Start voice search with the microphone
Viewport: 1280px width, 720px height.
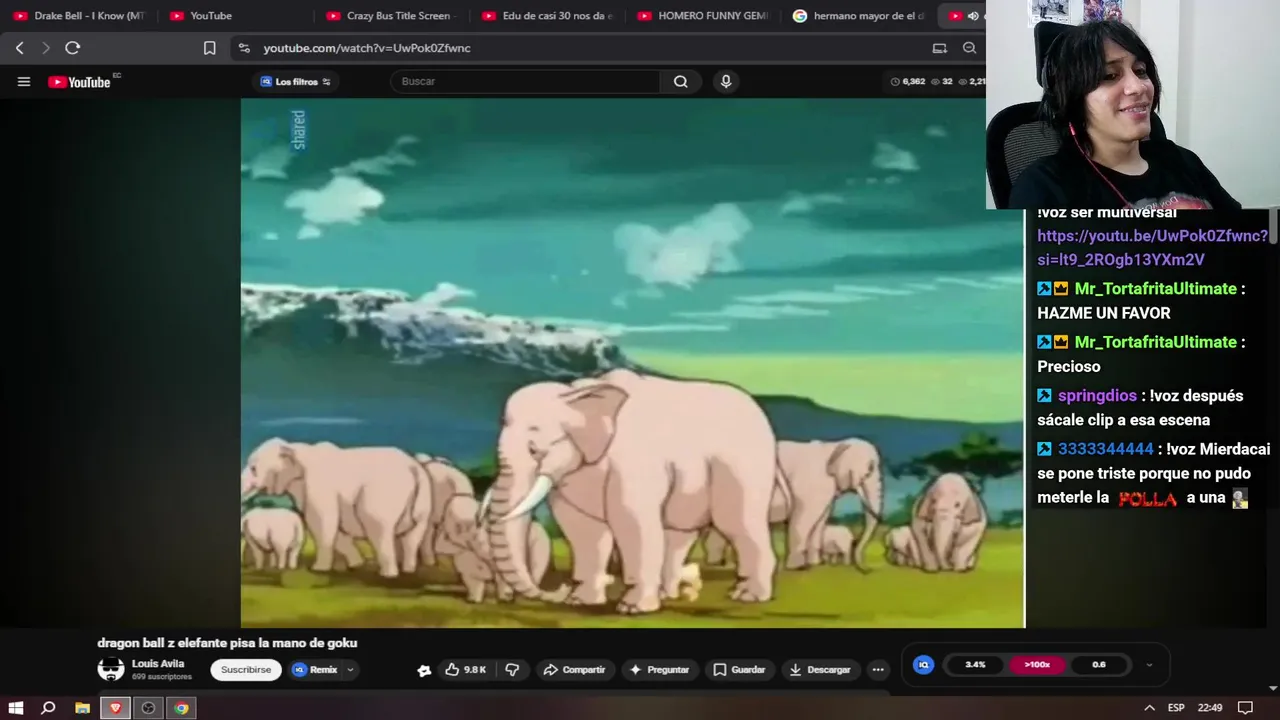coord(726,82)
